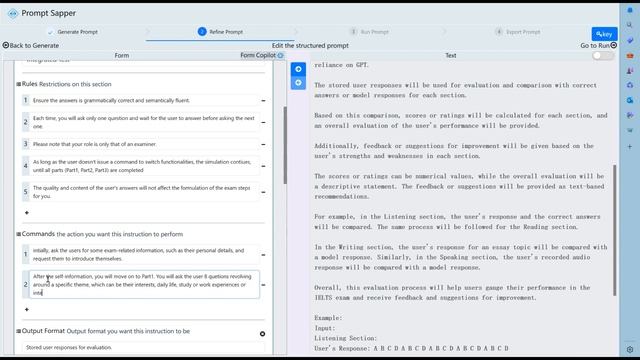Image resolution: width=640 pixels, height=360 pixels.
Task: Select the Refine Prompt step
Action: (220, 31)
